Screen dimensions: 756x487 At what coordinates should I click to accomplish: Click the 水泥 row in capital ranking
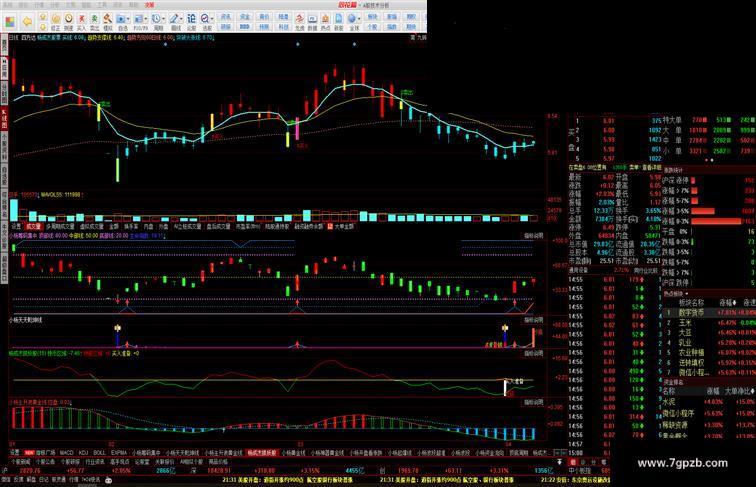pyautogui.click(x=707, y=402)
